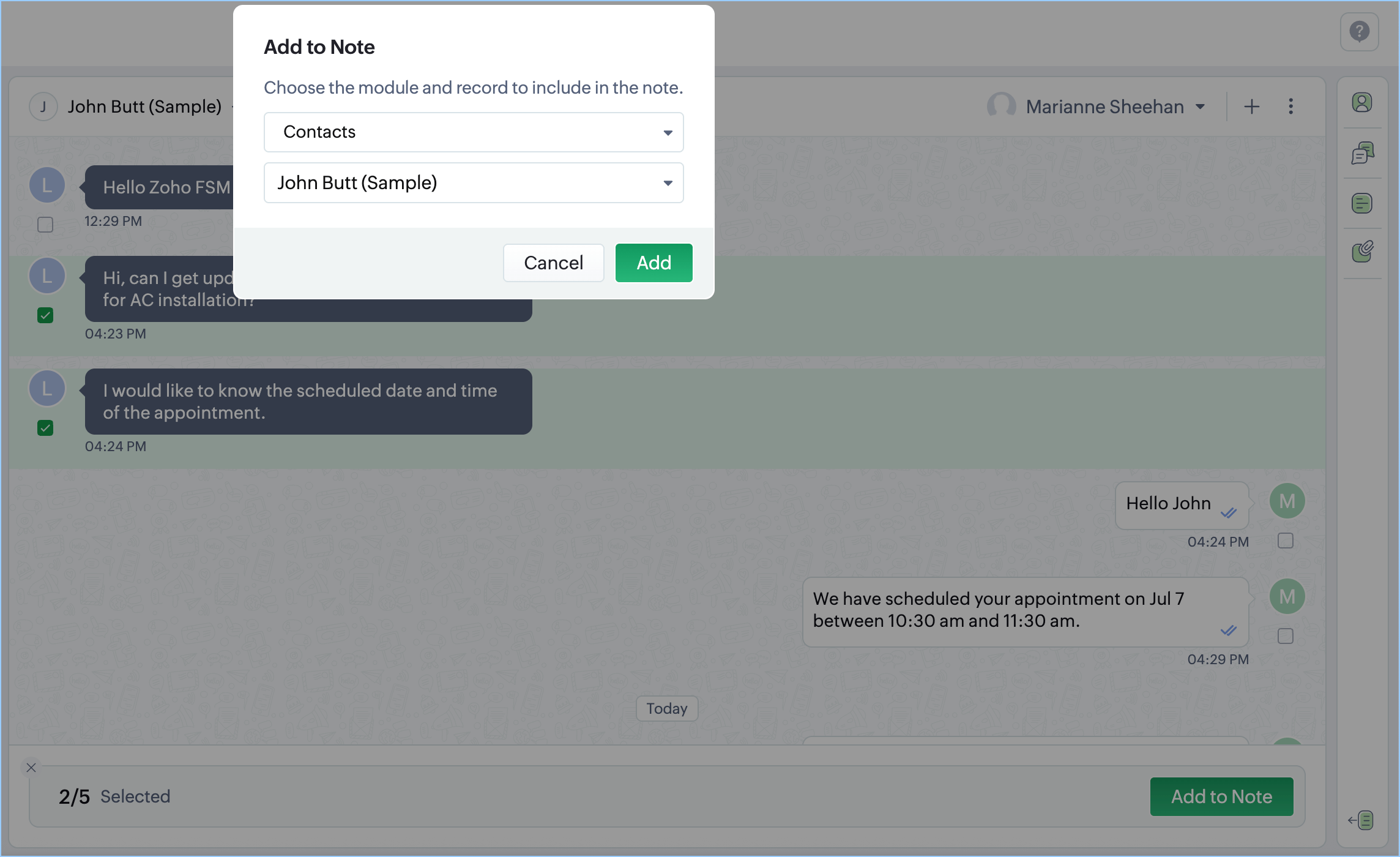Open the Marianne Sheehan assignee dropdown
The image size is (1400, 857).
coord(1114,107)
